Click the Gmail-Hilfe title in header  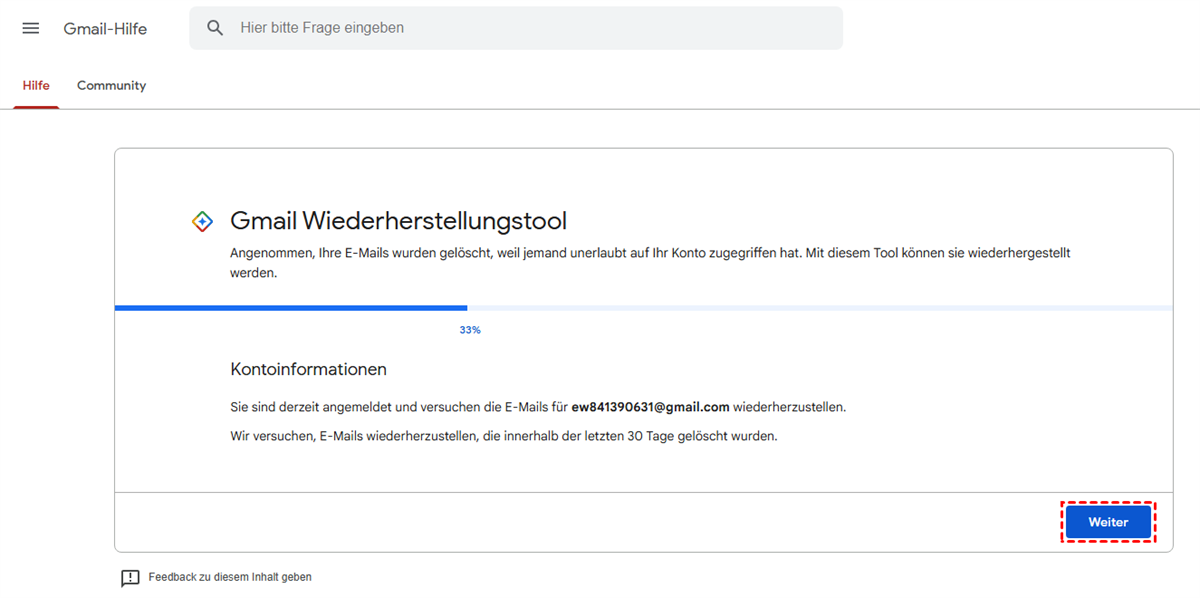(x=105, y=29)
